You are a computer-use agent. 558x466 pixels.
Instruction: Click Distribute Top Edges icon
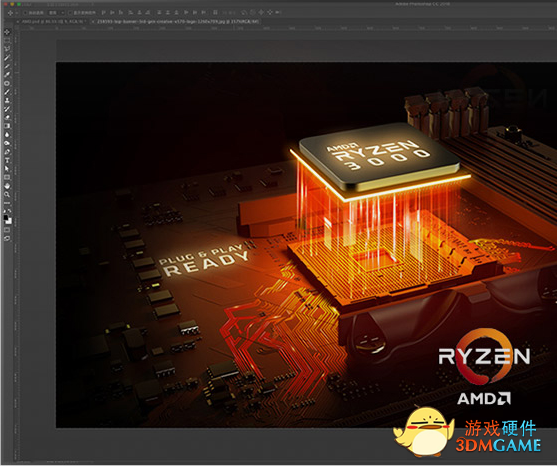click(159, 12)
